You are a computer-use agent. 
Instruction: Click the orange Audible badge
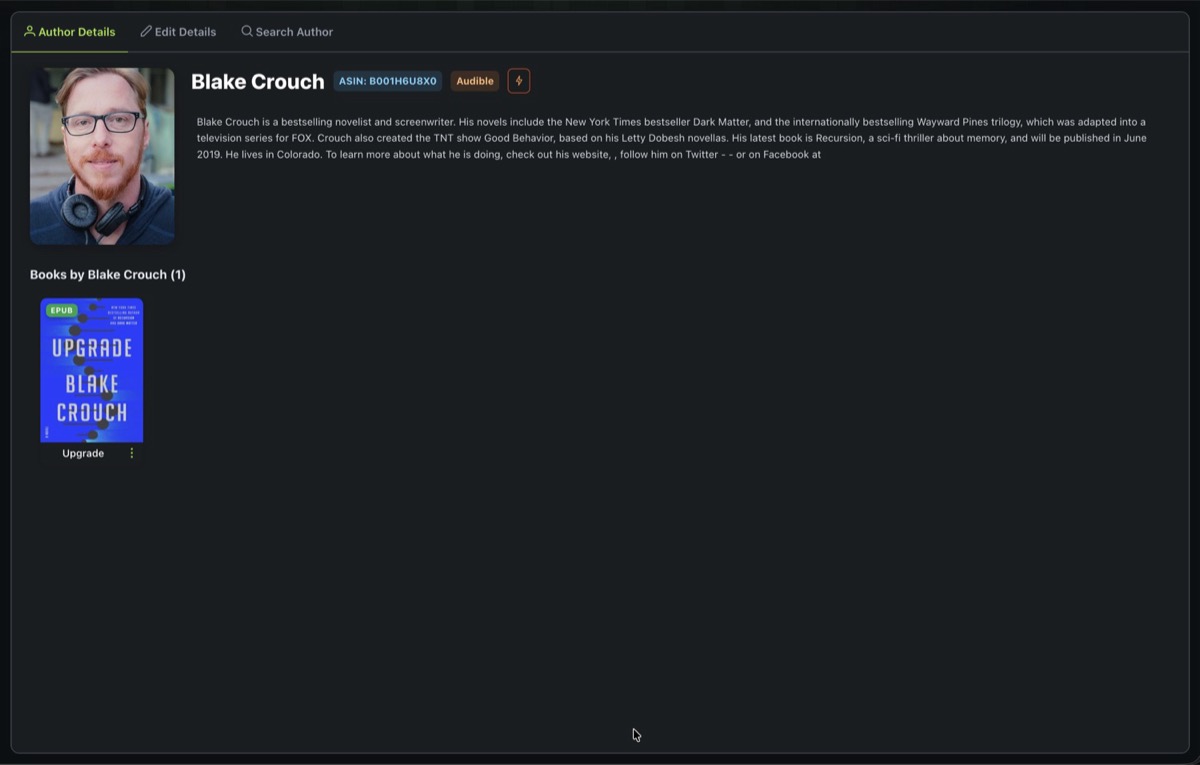point(475,81)
